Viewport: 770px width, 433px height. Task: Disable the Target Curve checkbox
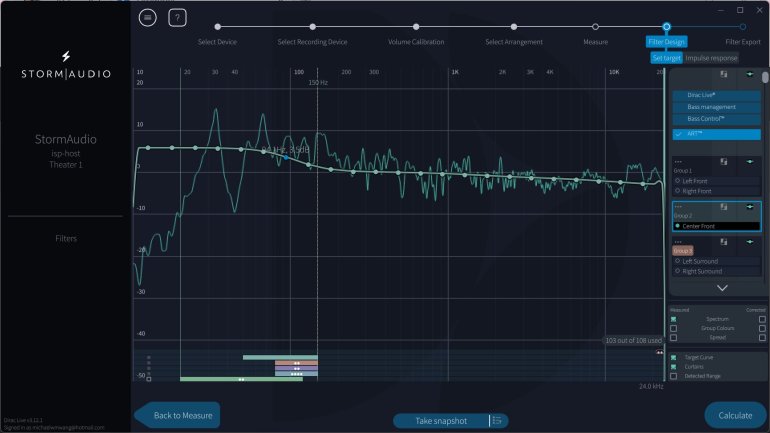click(x=673, y=357)
